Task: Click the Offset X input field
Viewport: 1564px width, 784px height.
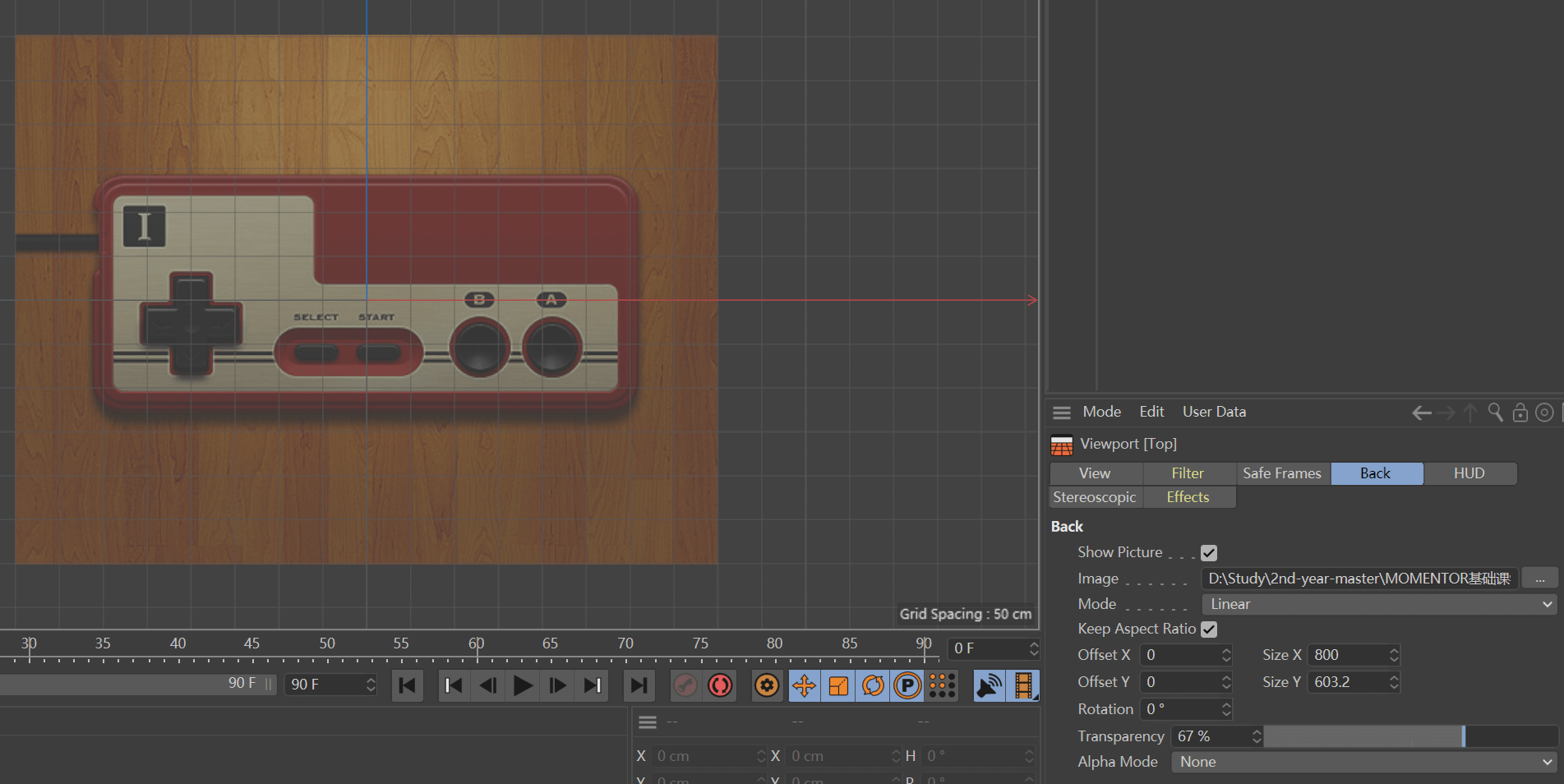Action: pos(1179,655)
